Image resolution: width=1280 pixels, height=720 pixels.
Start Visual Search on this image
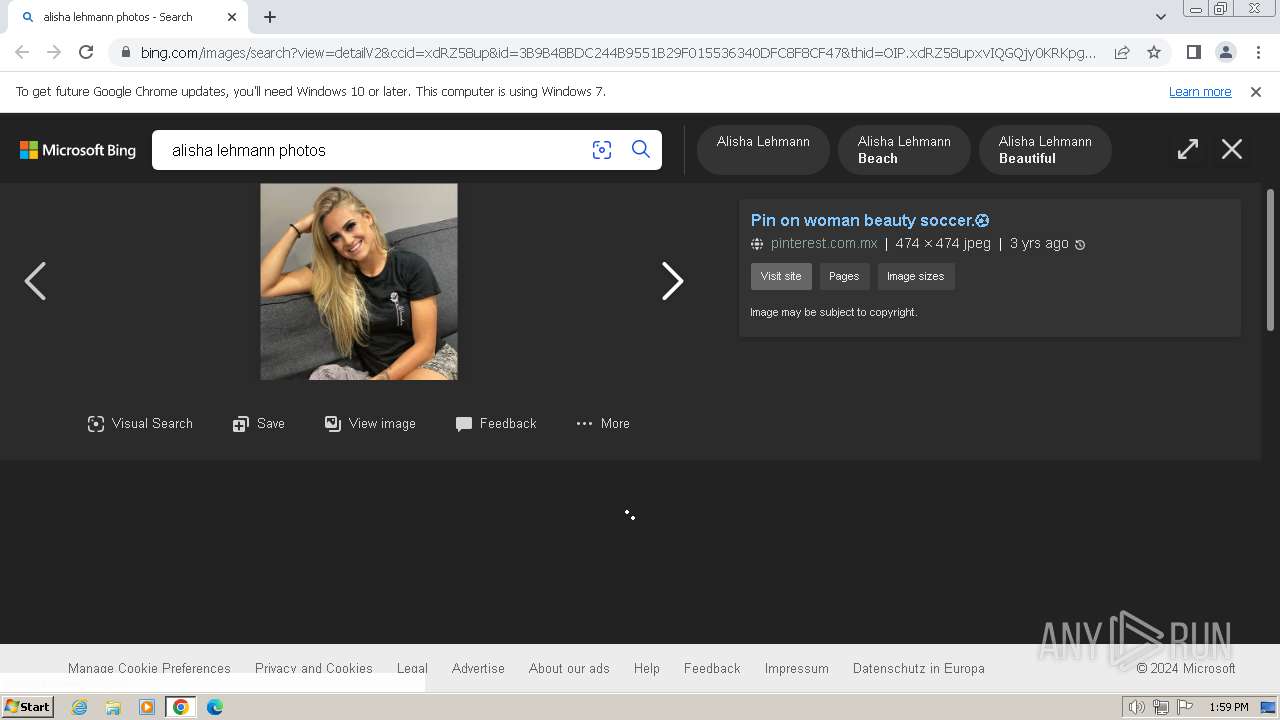140,424
